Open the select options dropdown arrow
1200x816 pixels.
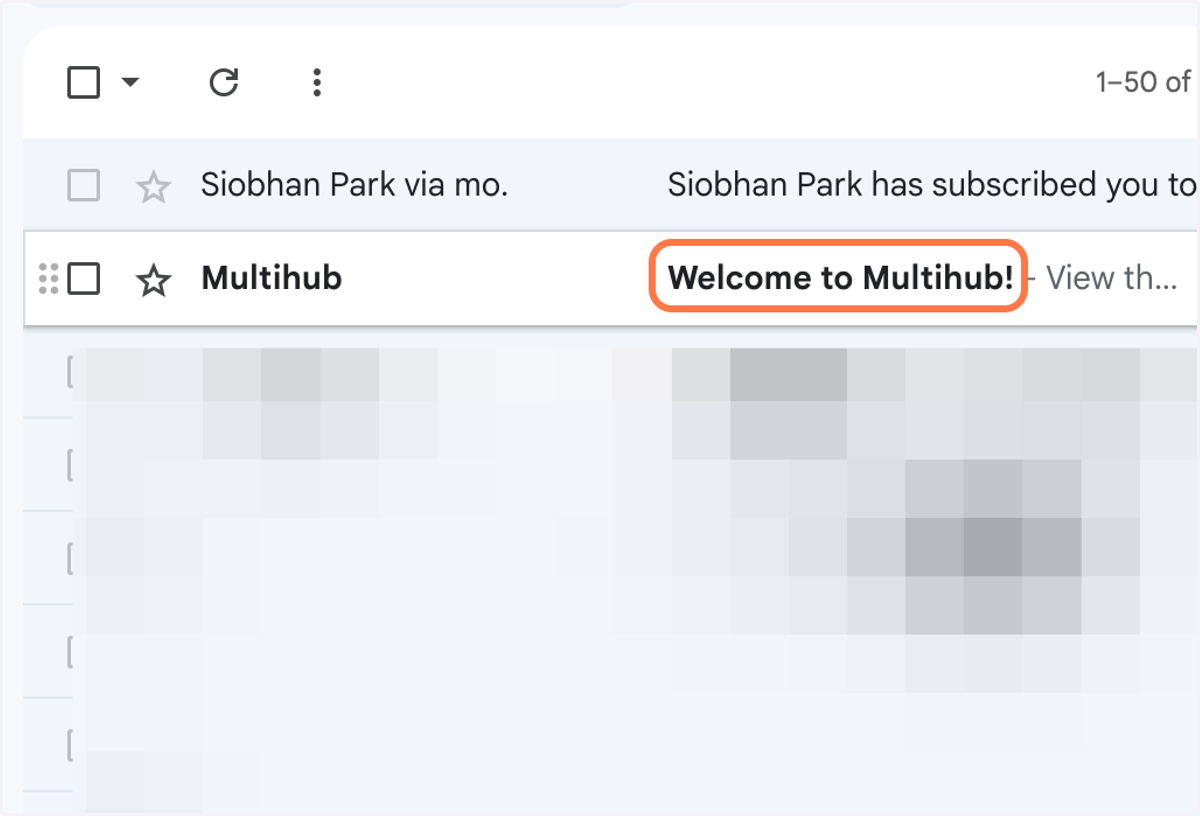pyautogui.click(x=130, y=82)
